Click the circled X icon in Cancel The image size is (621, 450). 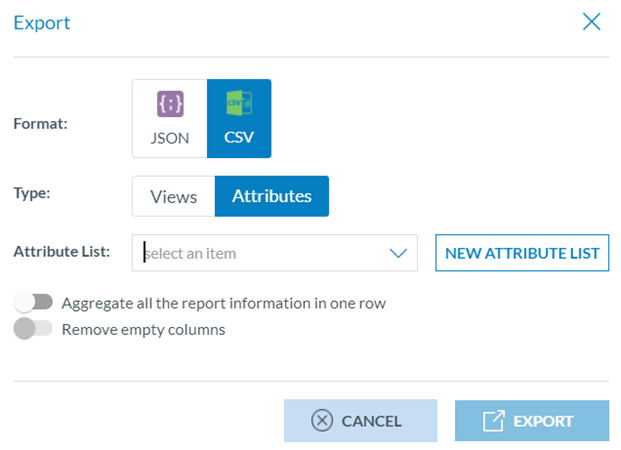click(x=321, y=421)
